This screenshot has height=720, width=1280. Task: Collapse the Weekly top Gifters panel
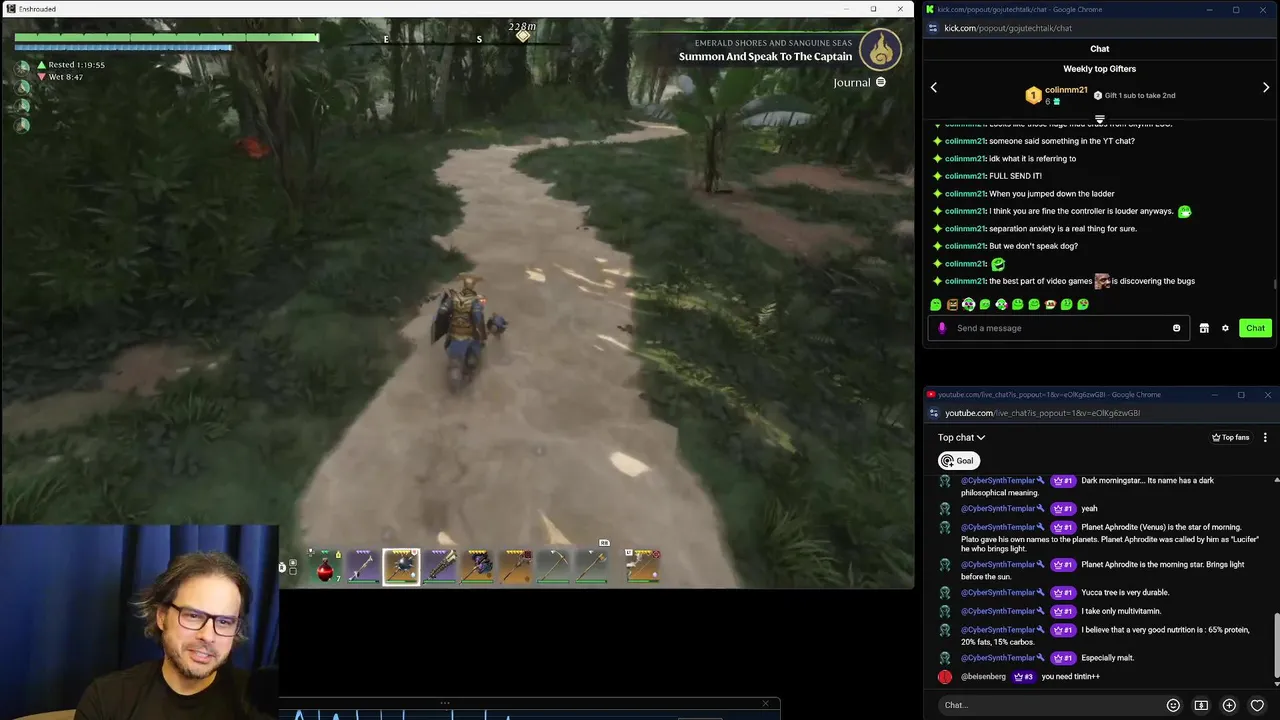[x=1099, y=118]
